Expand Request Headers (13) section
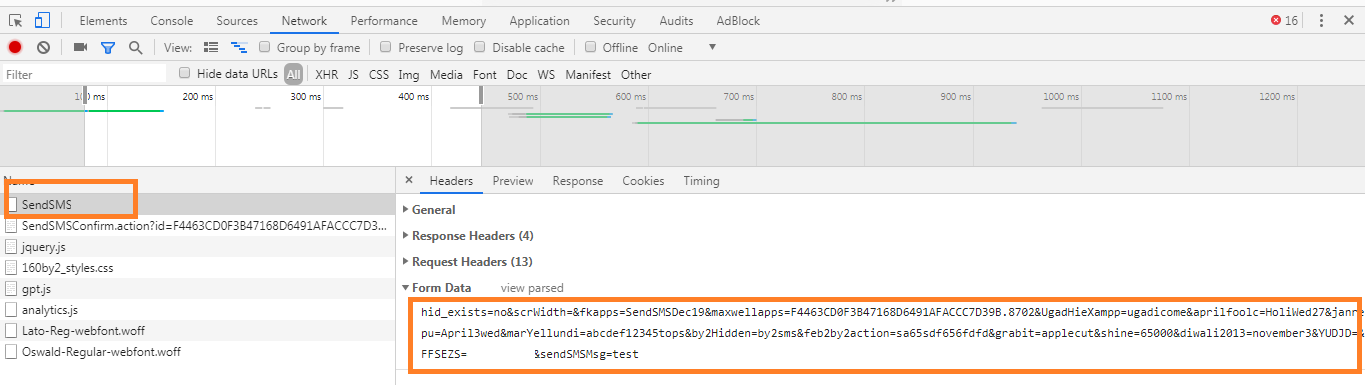1365x385 pixels. pos(467,262)
